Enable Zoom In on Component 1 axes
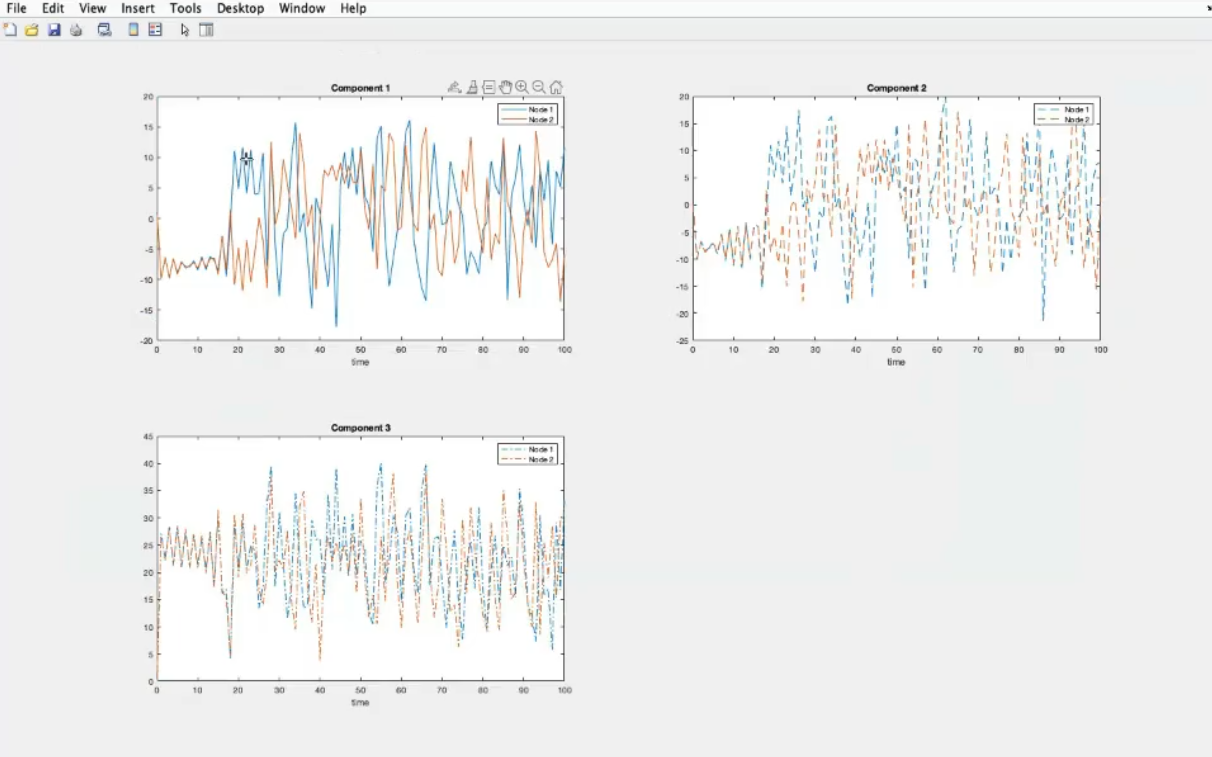This screenshot has width=1212, height=757. [522, 88]
